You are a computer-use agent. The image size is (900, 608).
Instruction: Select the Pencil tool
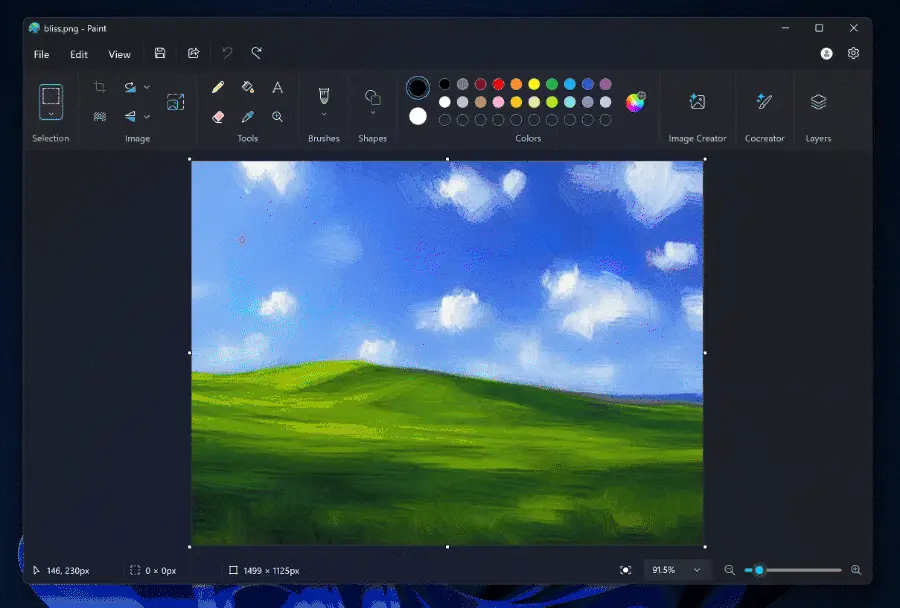point(218,87)
